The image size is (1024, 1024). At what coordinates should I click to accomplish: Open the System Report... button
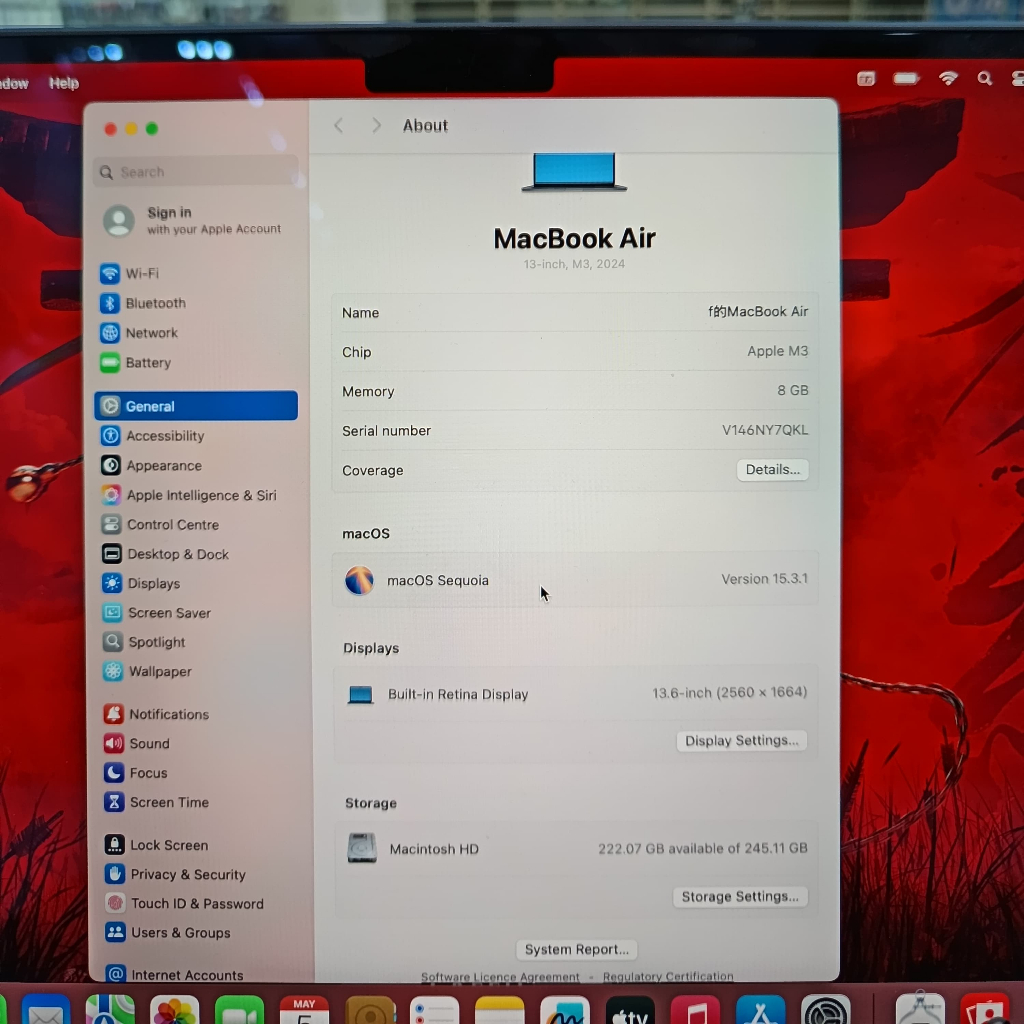point(576,950)
